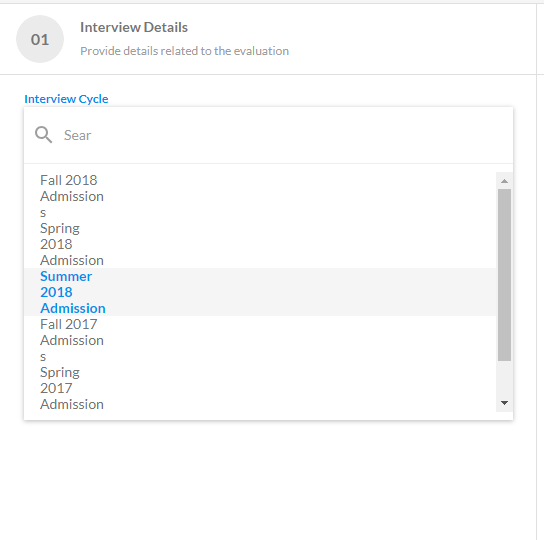Screen dimensions: 544x540
Task: Click the magnifying glass search icon
Action: click(x=44, y=135)
